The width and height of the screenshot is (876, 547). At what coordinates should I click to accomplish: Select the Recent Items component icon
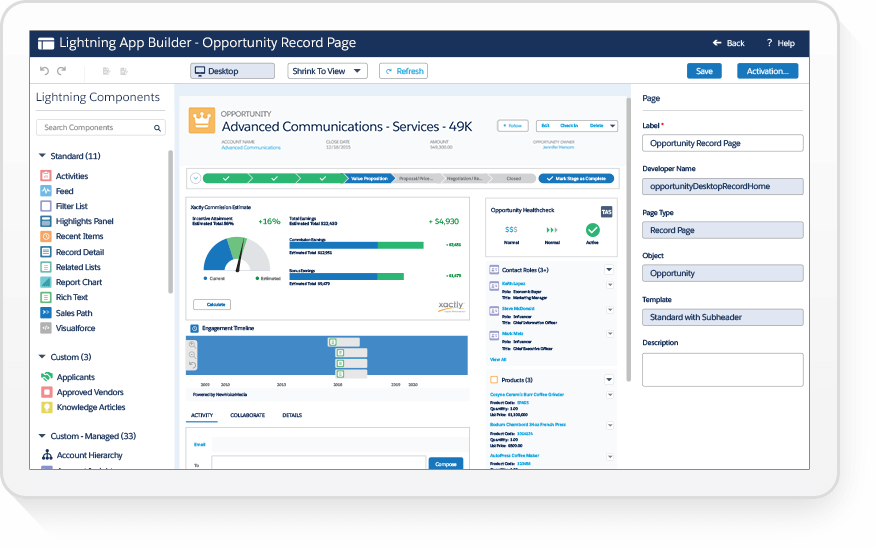[x=46, y=236]
